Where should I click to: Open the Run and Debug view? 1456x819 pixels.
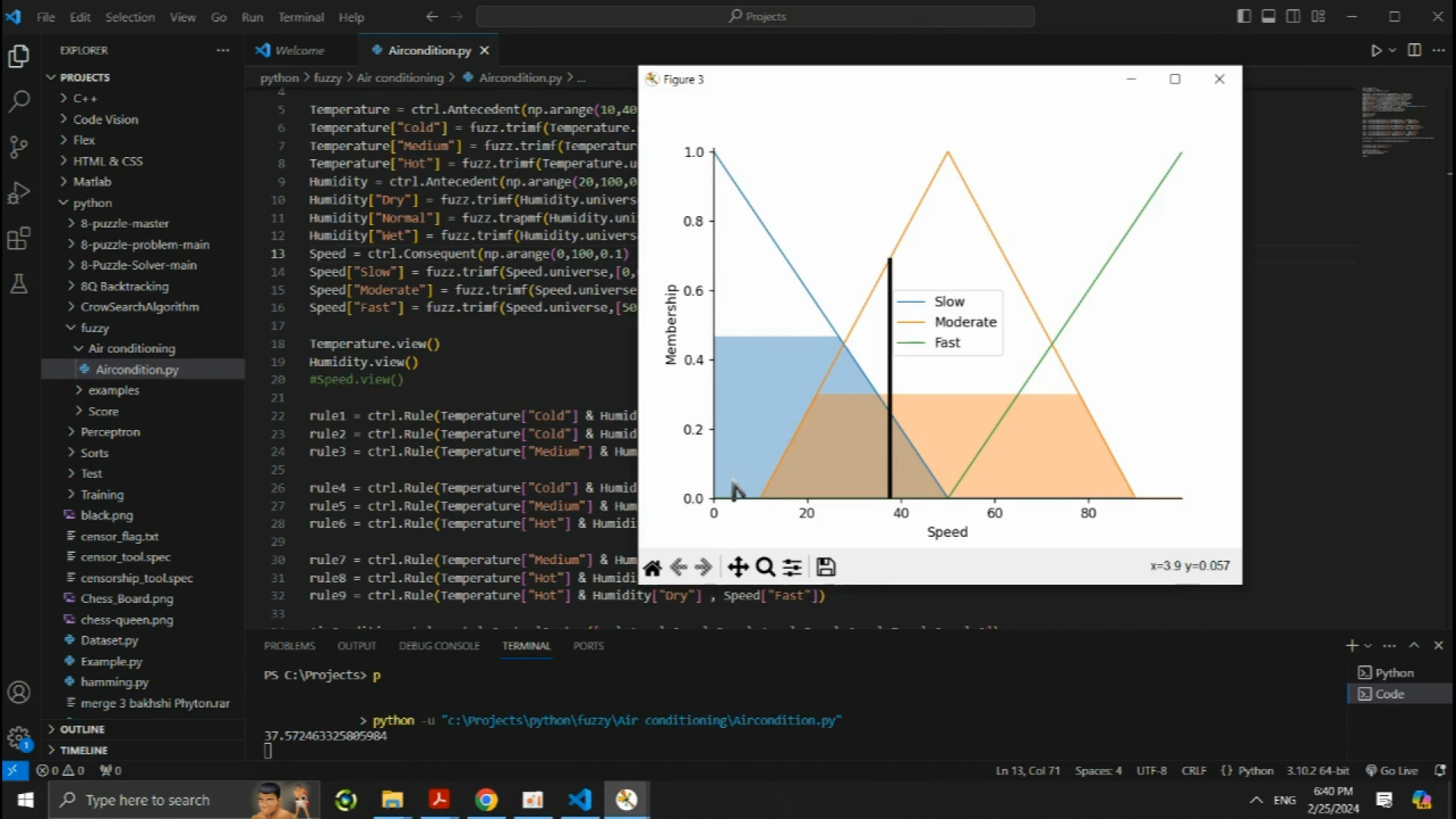point(19,193)
